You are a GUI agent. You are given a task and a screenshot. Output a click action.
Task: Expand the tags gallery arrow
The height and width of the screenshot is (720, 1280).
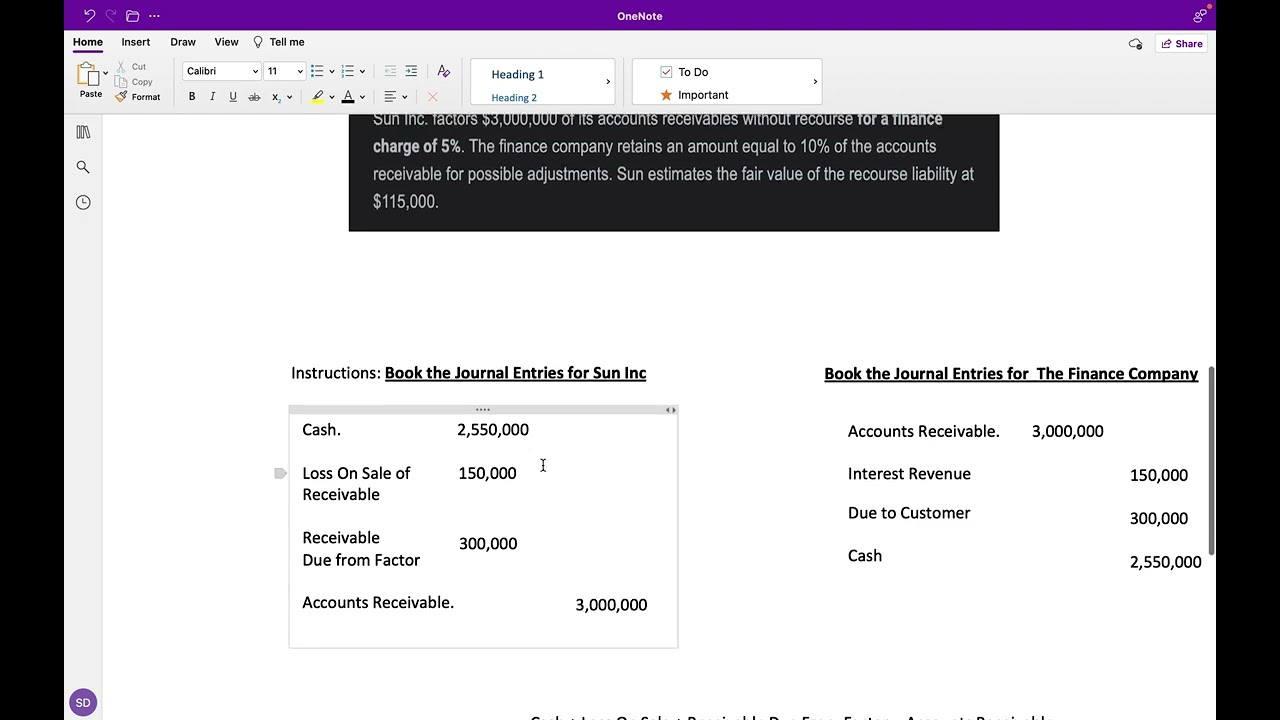(815, 82)
